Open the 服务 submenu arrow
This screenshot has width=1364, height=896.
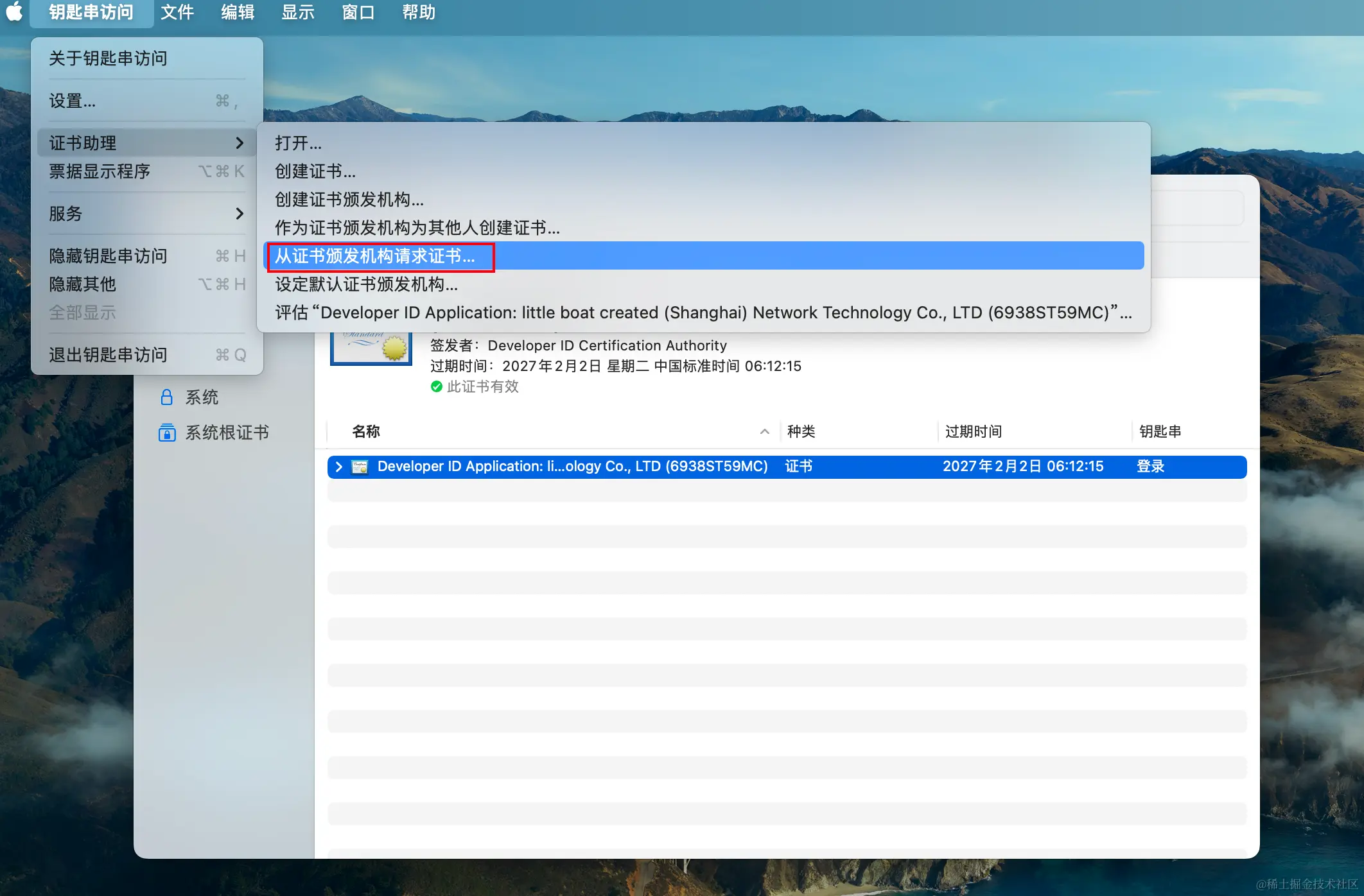pos(240,214)
